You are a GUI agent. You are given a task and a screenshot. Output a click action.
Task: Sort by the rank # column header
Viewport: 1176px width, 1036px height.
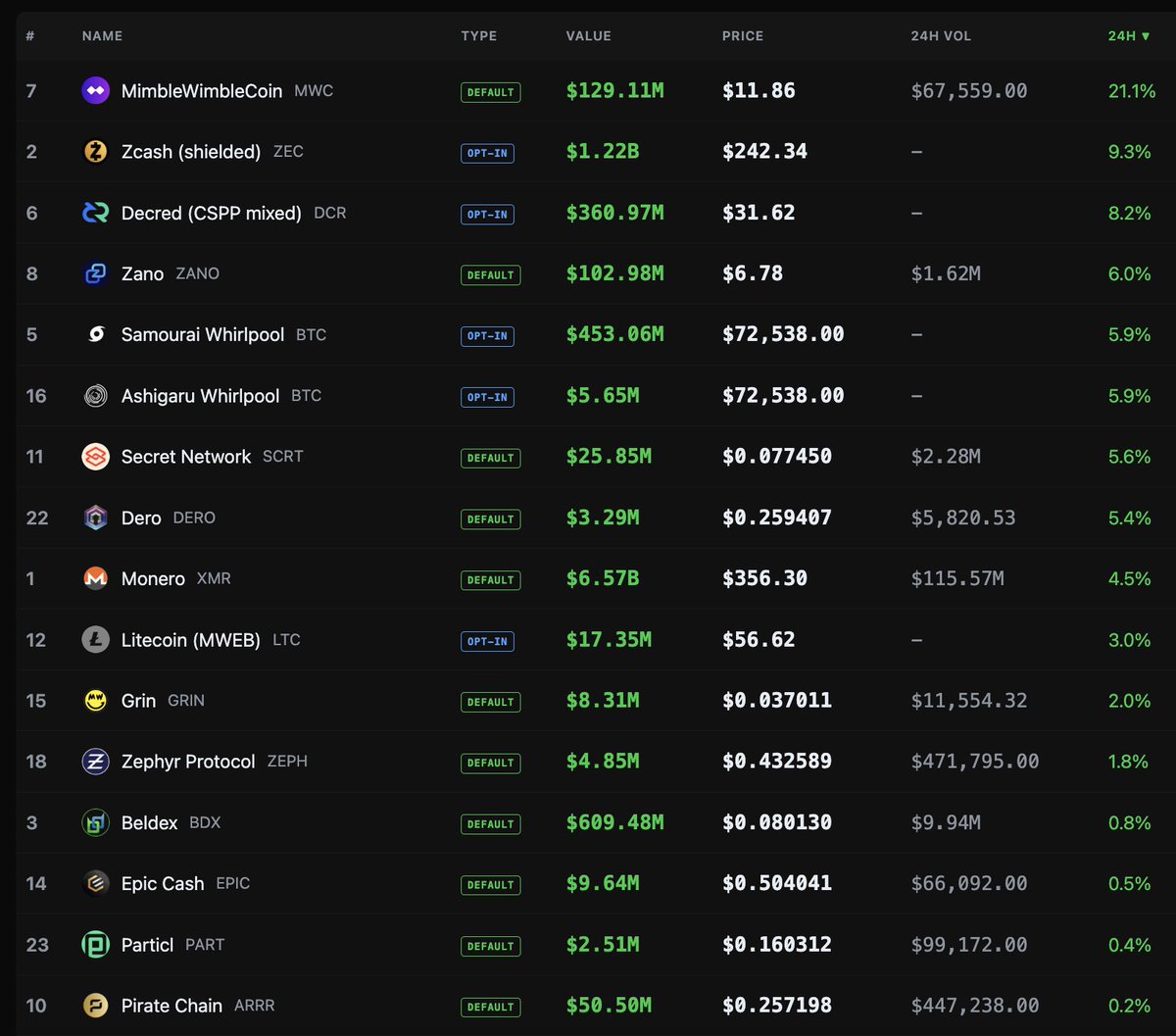coord(30,36)
